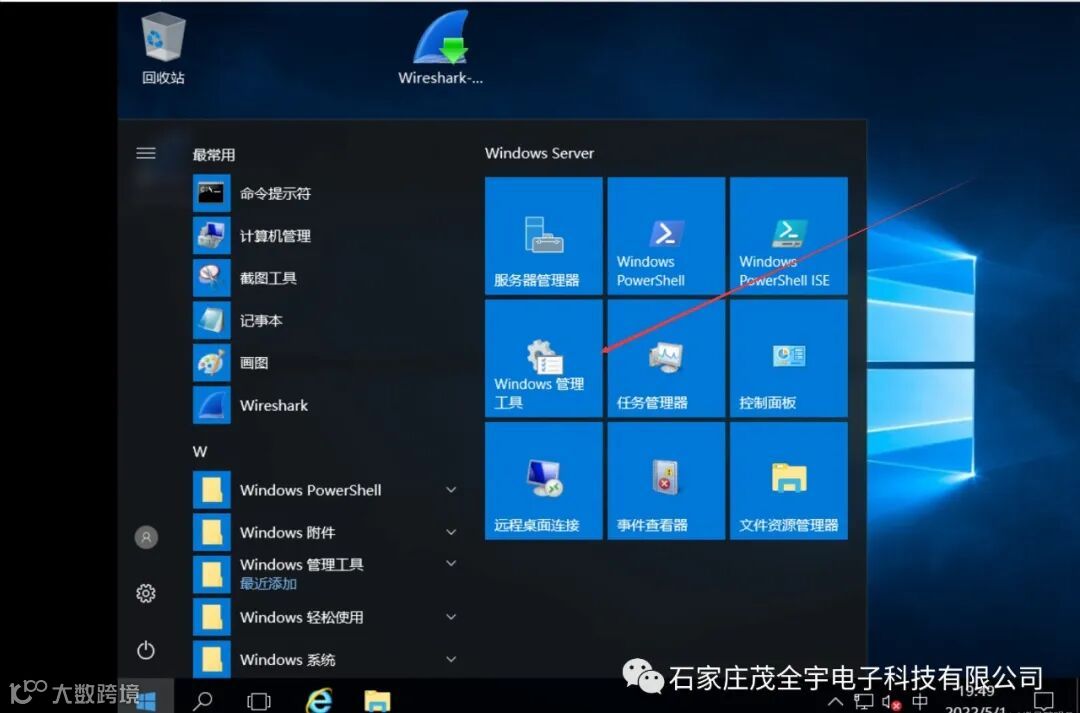Expand the Windows PowerShell folder chevron

451,490
